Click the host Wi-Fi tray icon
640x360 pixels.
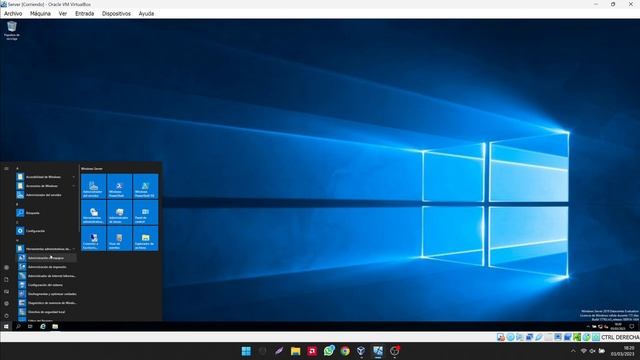584,351
